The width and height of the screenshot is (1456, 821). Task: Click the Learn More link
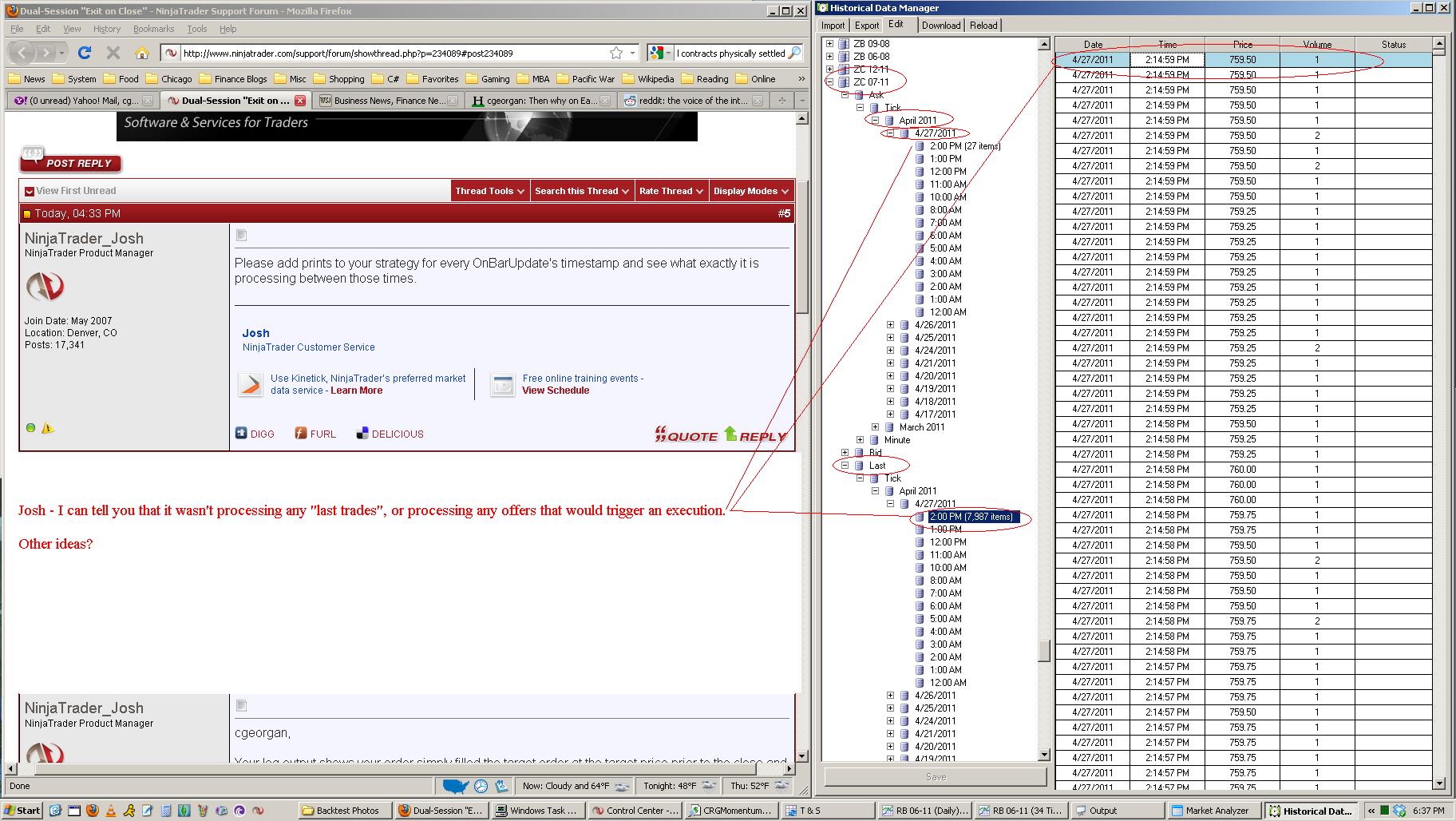[x=356, y=391]
